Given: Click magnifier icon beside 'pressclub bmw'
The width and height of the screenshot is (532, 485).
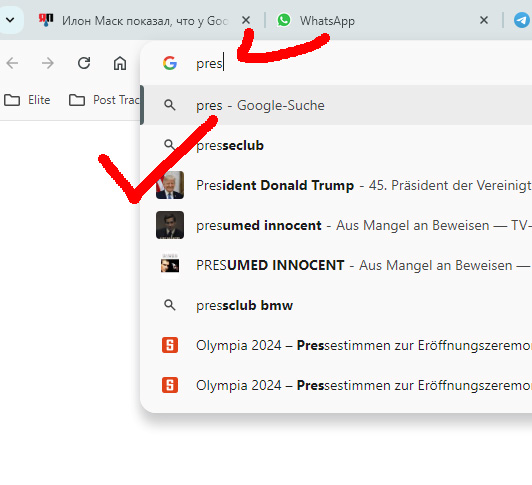Looking at the screenshot, I should [170, 305].
